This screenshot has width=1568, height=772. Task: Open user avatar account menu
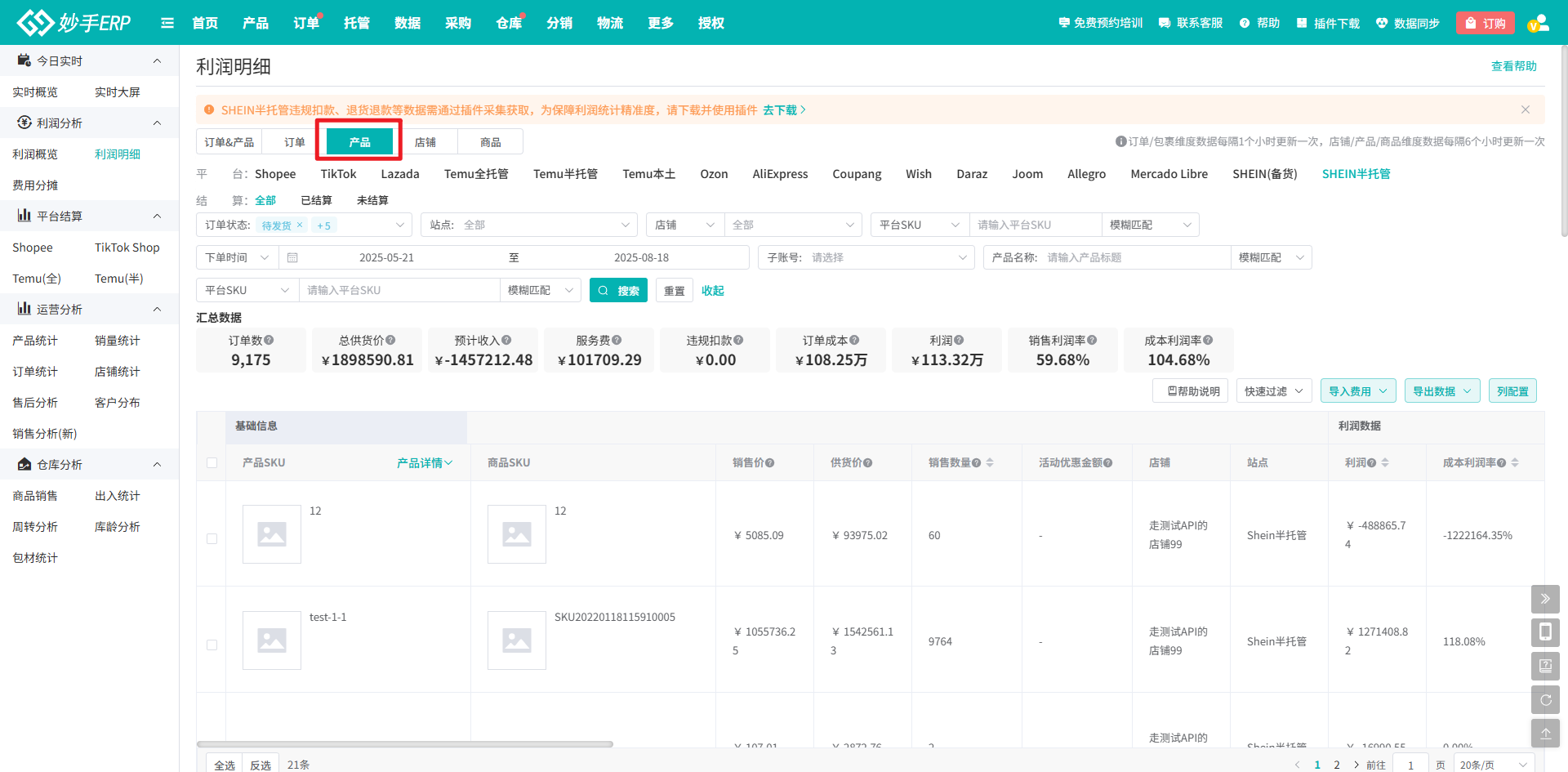(x=1539, y=23)
